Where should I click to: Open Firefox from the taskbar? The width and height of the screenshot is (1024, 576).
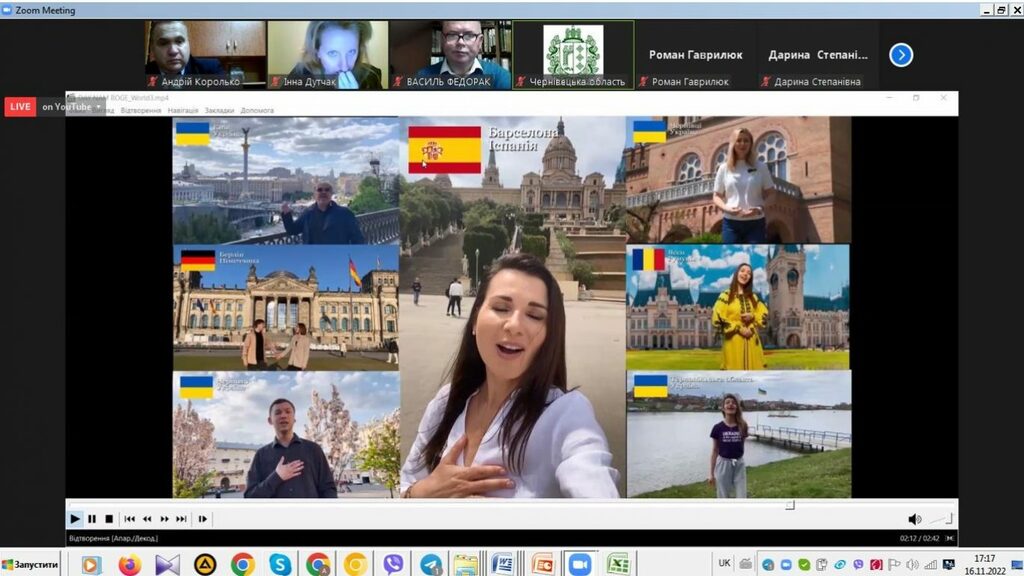[x=130, y=565]
